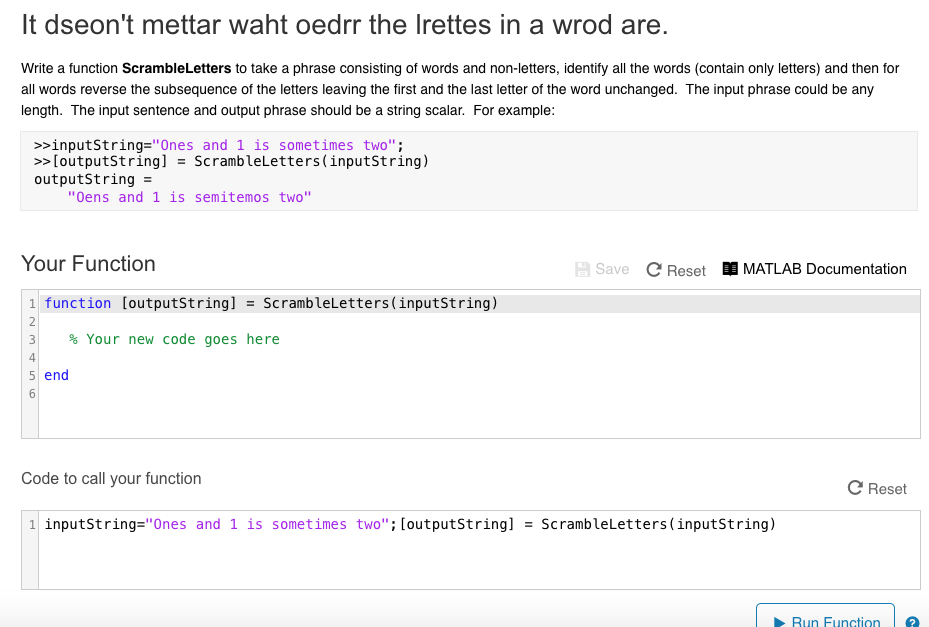This screenshot has height=627, width=929.
Task: Click line number 3 in the editor
Action: click(x=31, y=339)
